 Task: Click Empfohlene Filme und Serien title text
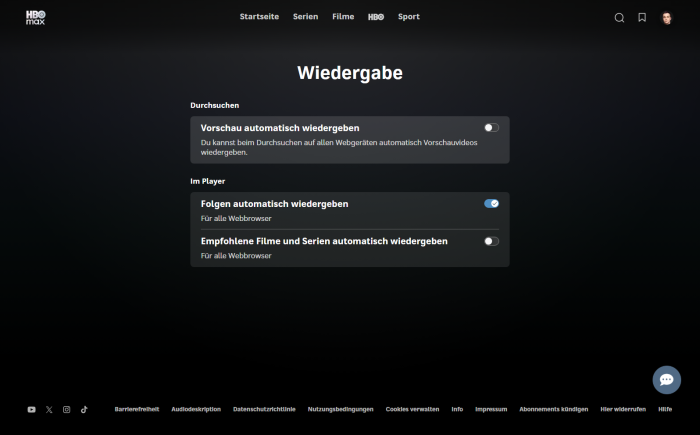tap(324, 241)
